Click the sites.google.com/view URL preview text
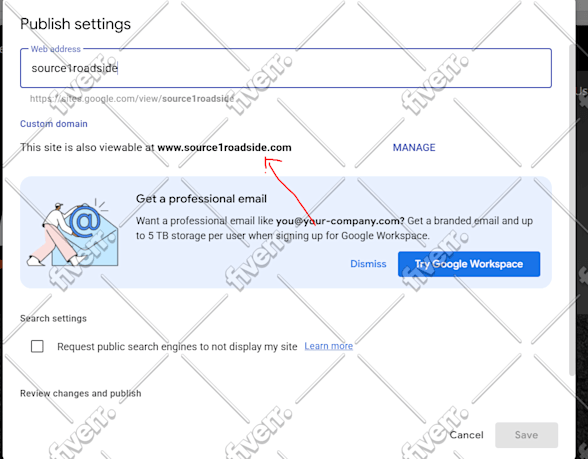The image size is (588, 459). point(132,99)
